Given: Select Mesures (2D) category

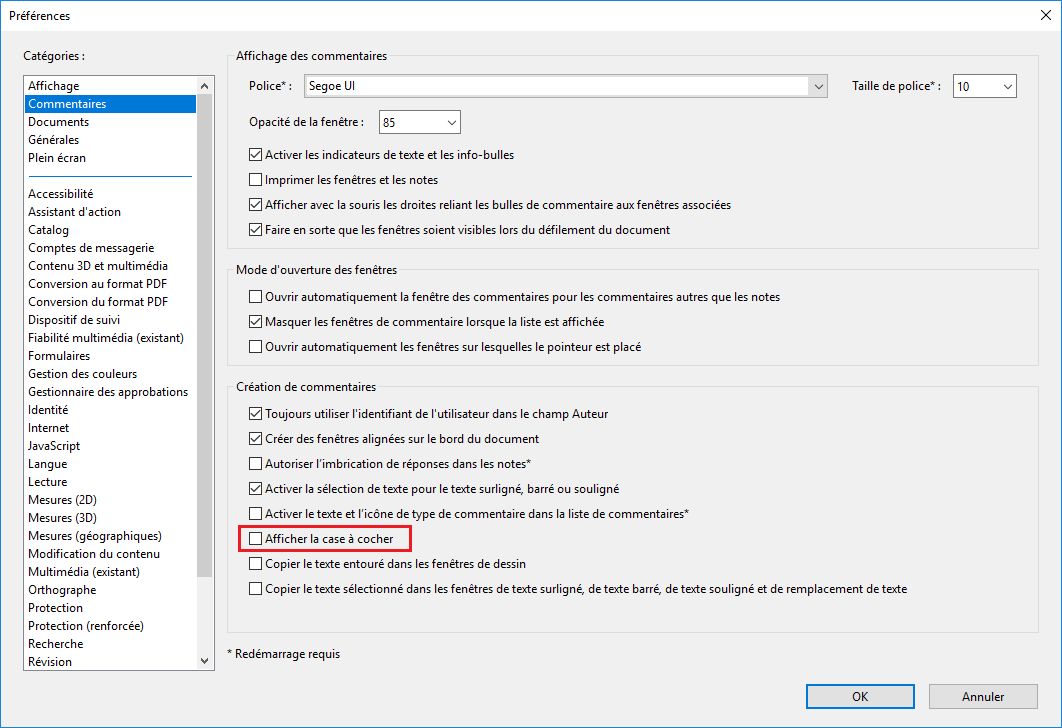Looking at the screenshot, I should coord(110,500).
